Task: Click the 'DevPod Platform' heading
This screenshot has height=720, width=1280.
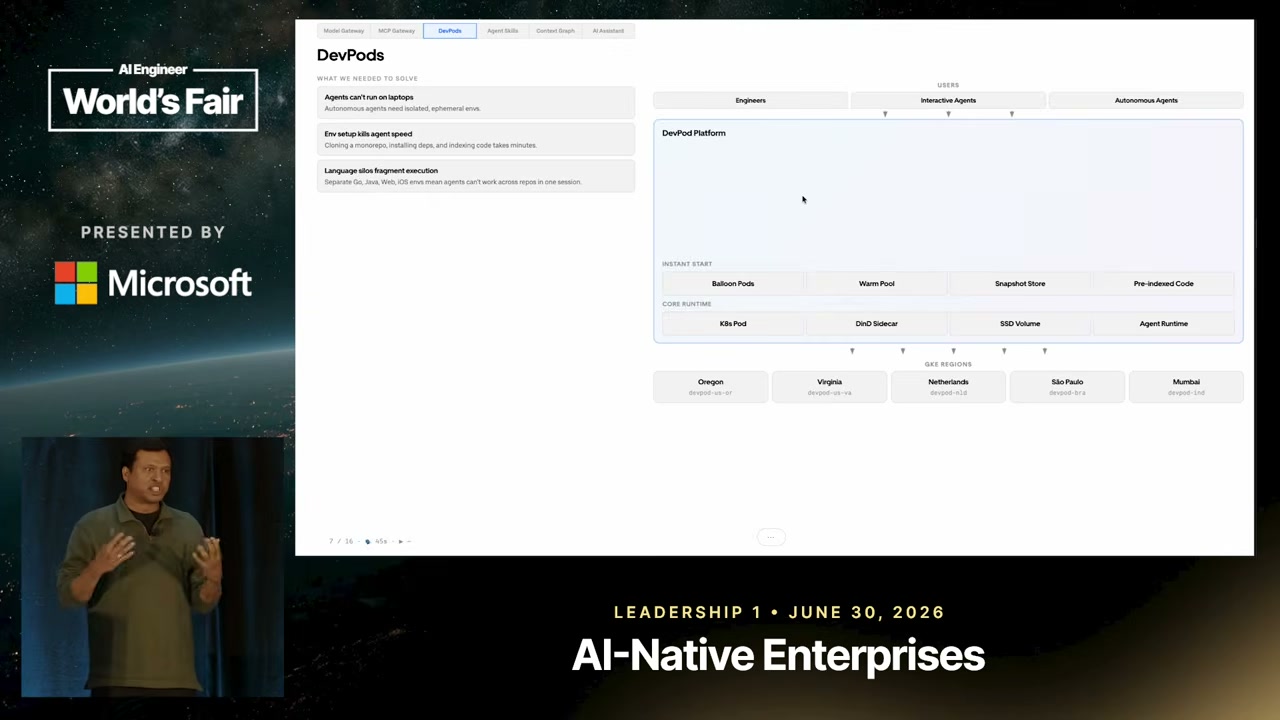Action: point(694,133)
